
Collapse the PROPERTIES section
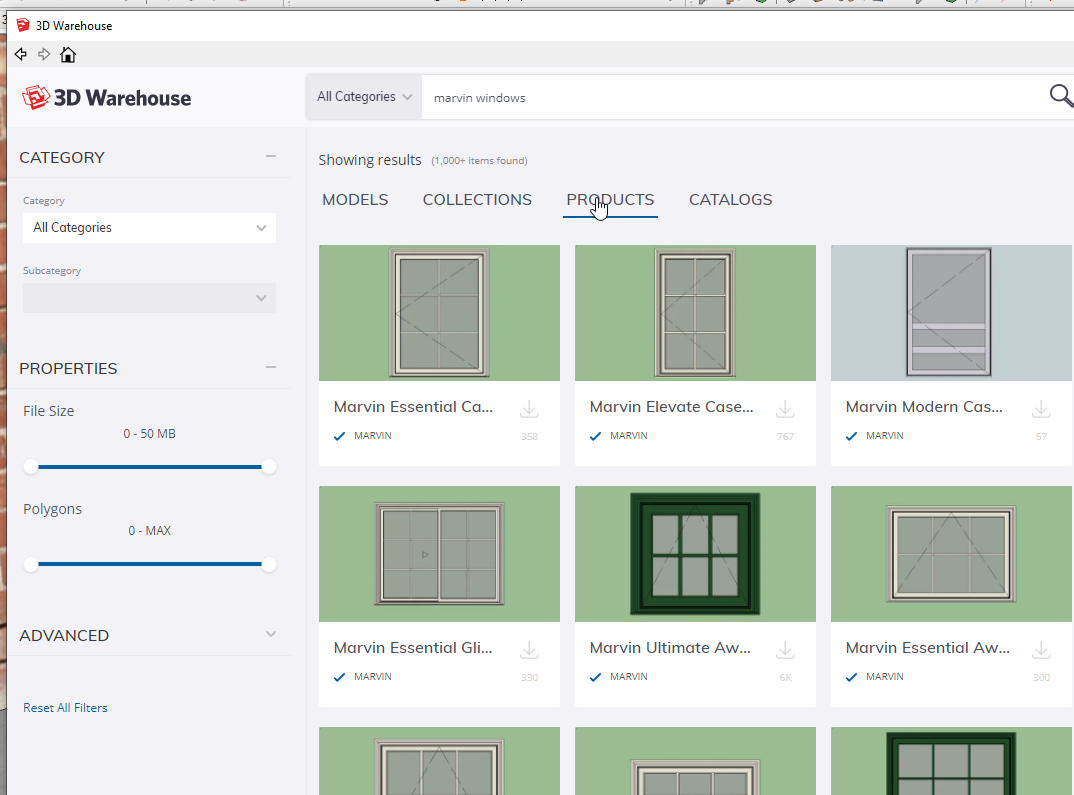click(x=271, y=367)
